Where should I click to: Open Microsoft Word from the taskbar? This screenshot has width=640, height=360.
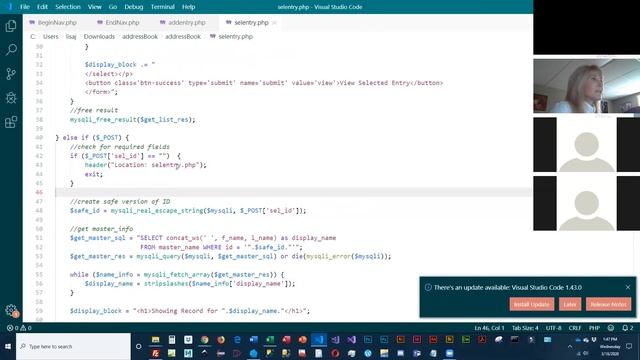253,340
